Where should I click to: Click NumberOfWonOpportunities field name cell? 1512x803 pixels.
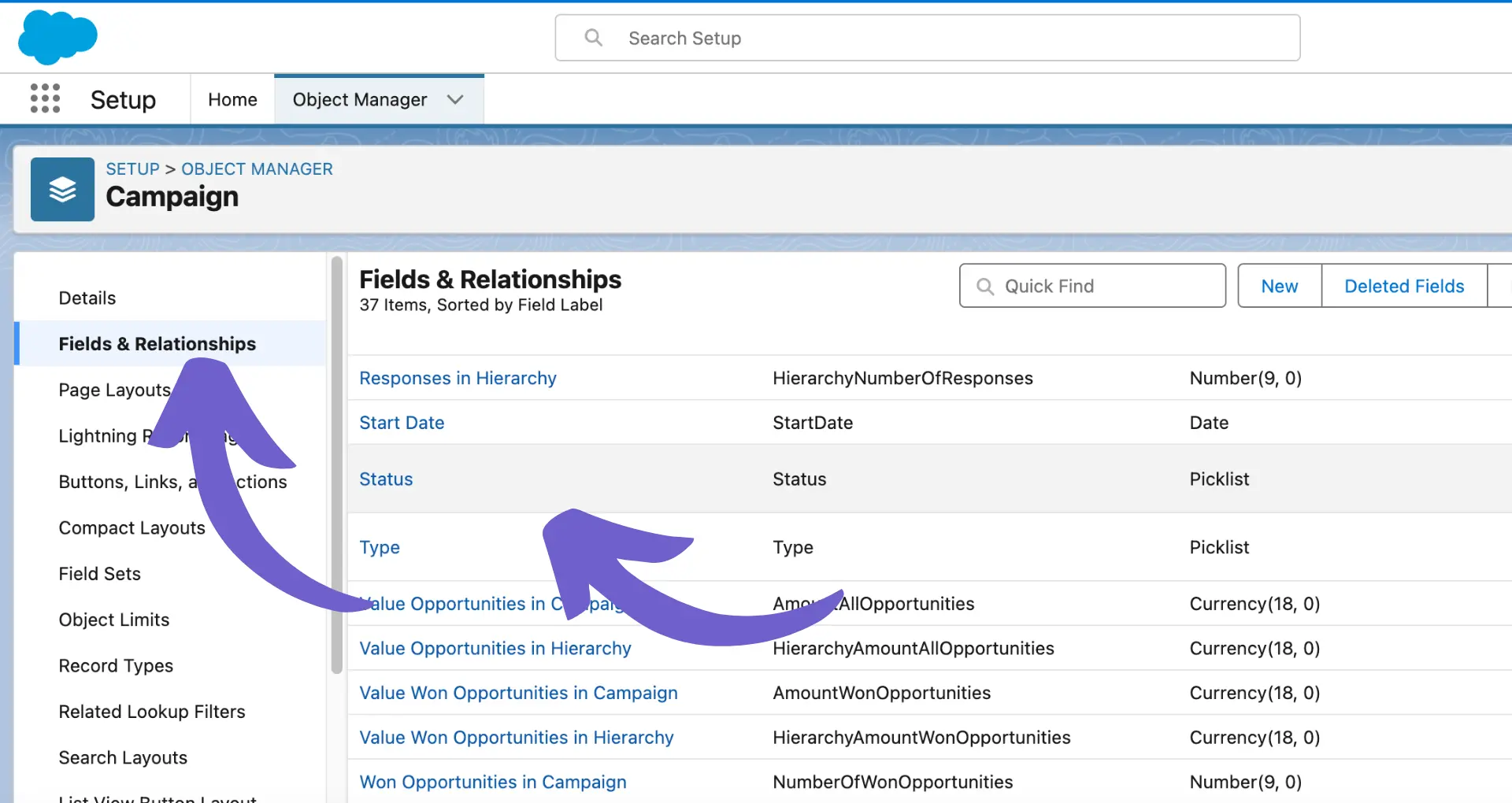(893, 782)
